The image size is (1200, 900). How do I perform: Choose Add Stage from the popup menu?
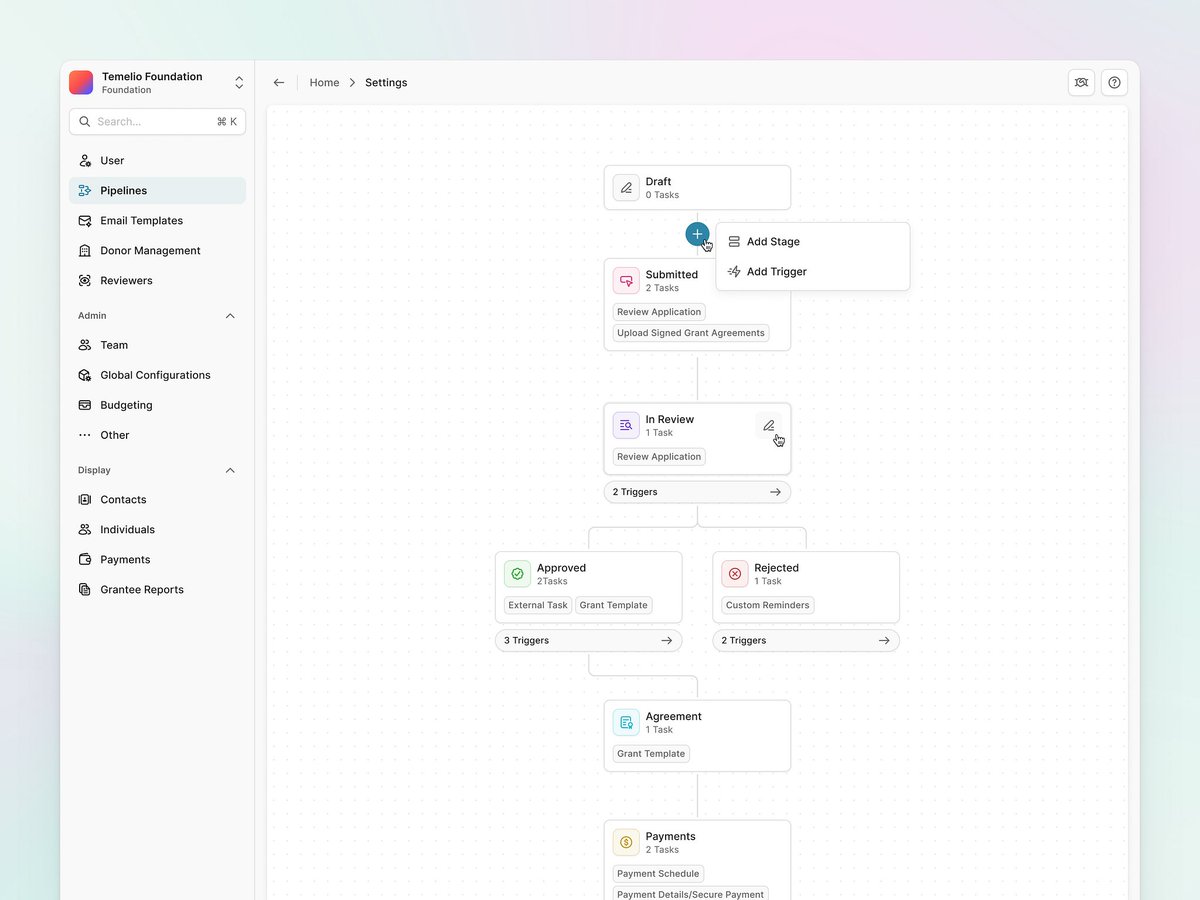pos(813,241)
